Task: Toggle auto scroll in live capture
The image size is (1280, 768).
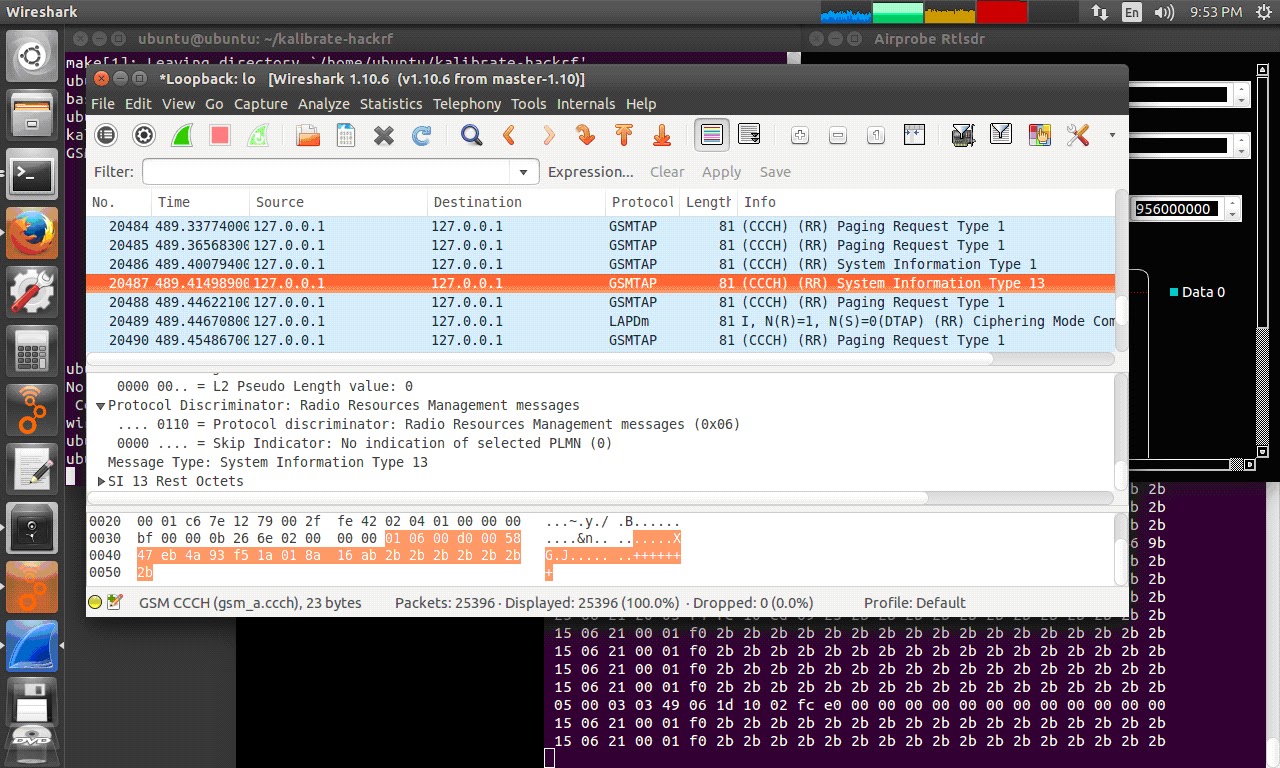Action: [748, 135]
